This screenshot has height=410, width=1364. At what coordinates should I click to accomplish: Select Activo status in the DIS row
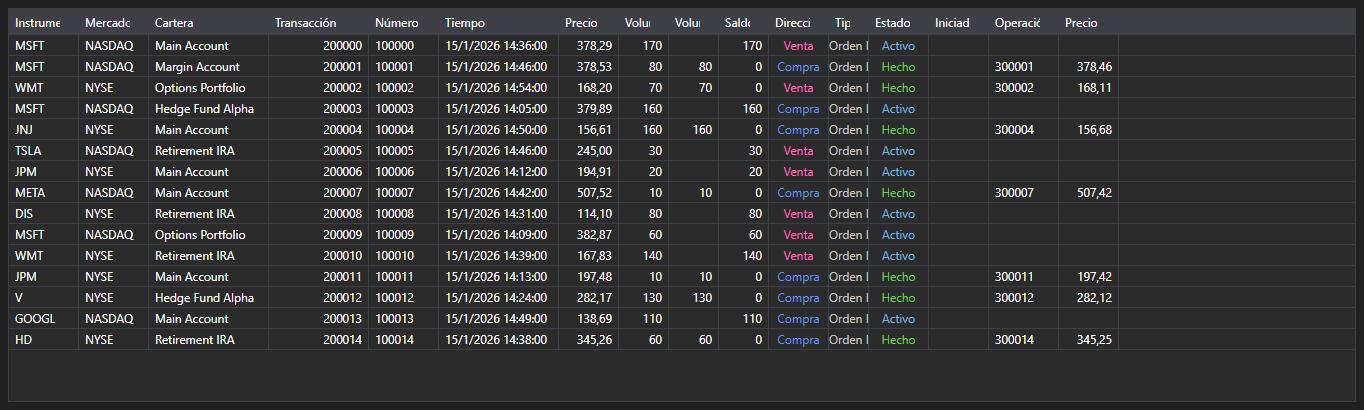(x=898, y=214)
